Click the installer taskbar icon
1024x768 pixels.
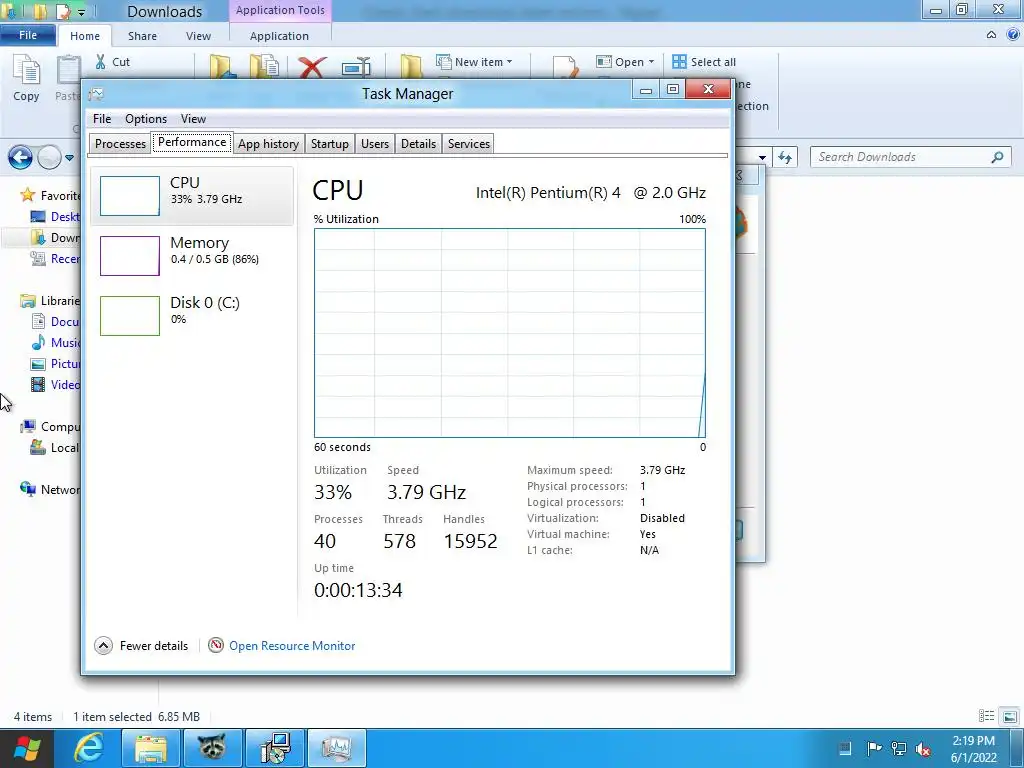(x=274, y=748)
